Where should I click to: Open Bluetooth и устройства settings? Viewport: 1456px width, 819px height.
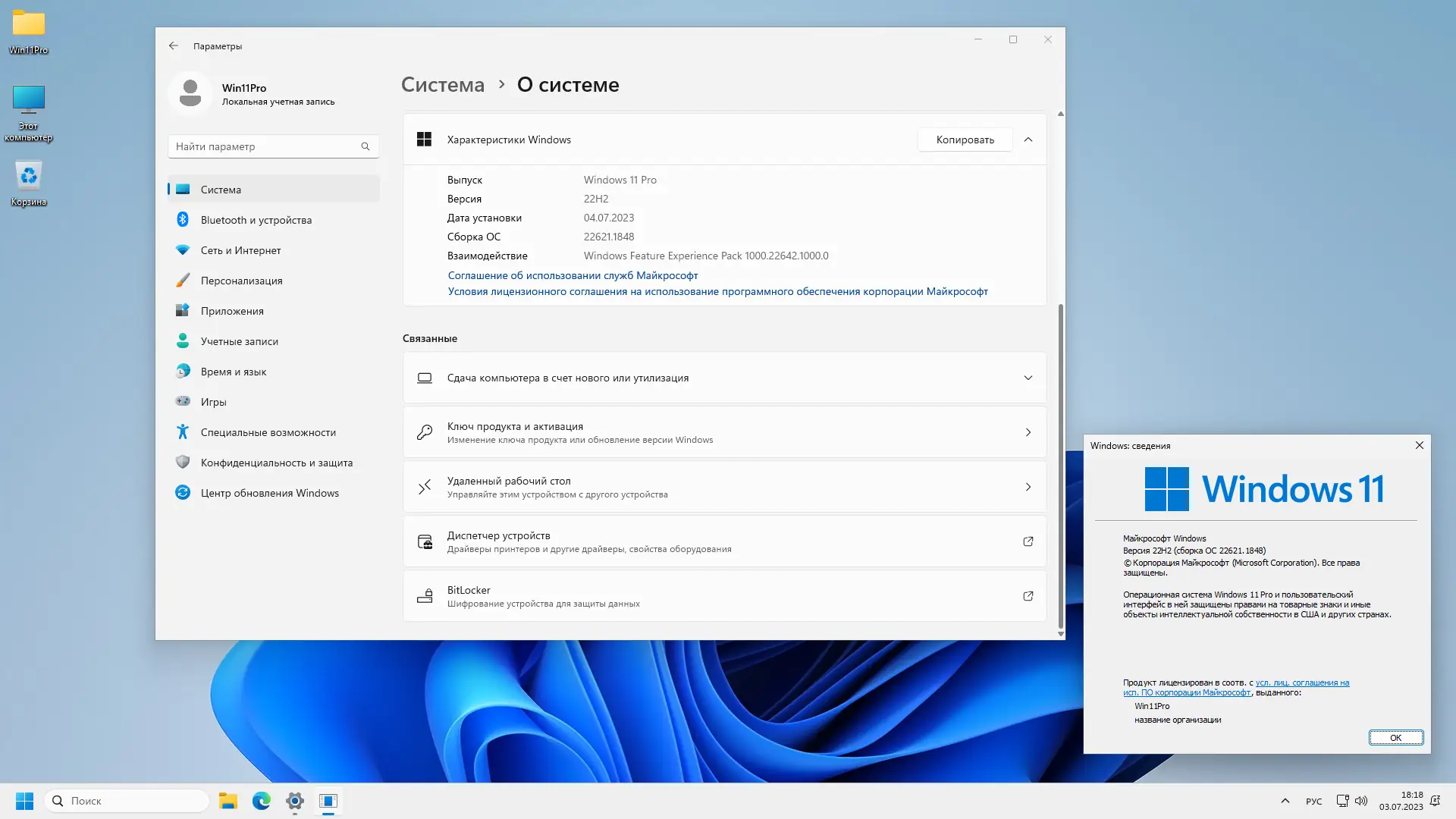coord(256,220)
